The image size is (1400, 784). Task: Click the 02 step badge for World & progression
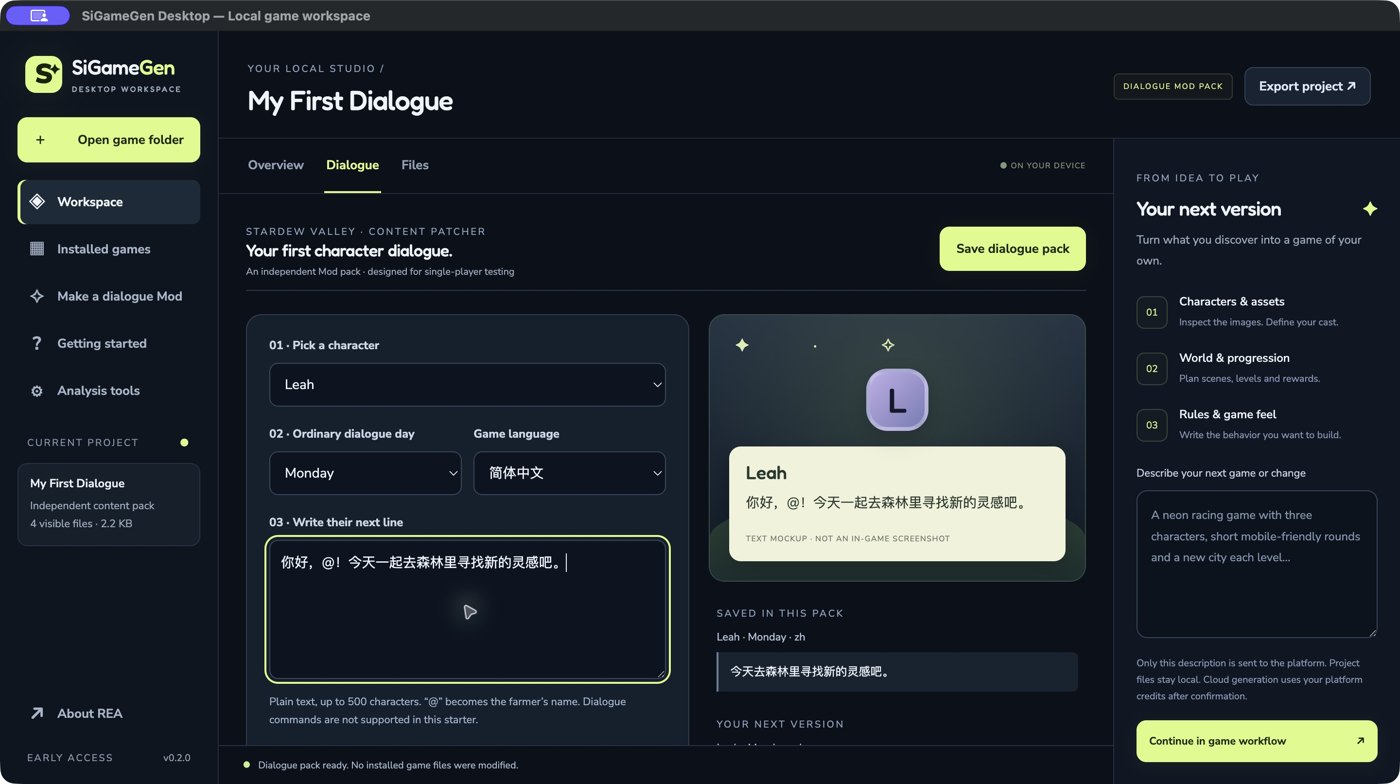click(x=1152, y=368)
